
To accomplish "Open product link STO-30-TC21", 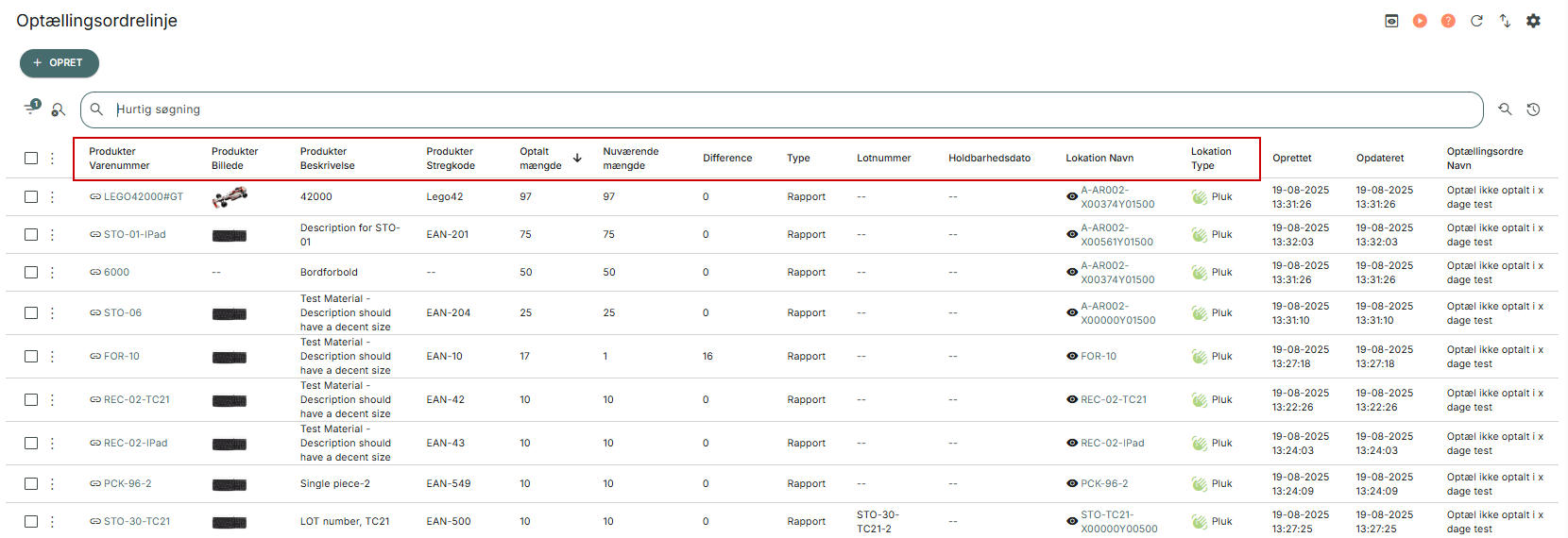I will (x=137, y=522).
